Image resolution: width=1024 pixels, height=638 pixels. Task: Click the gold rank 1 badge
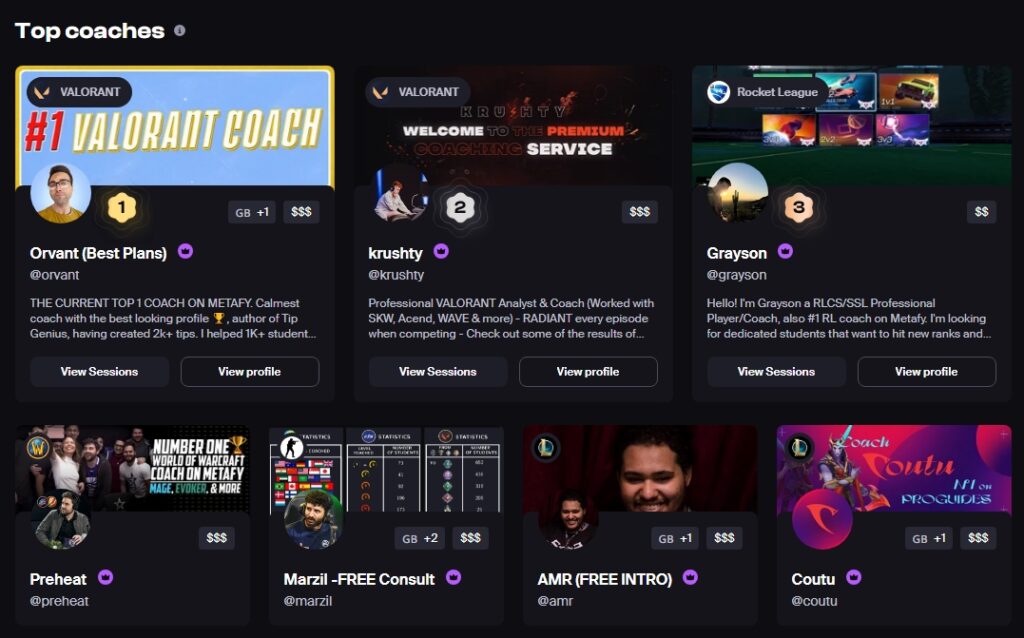121,208
